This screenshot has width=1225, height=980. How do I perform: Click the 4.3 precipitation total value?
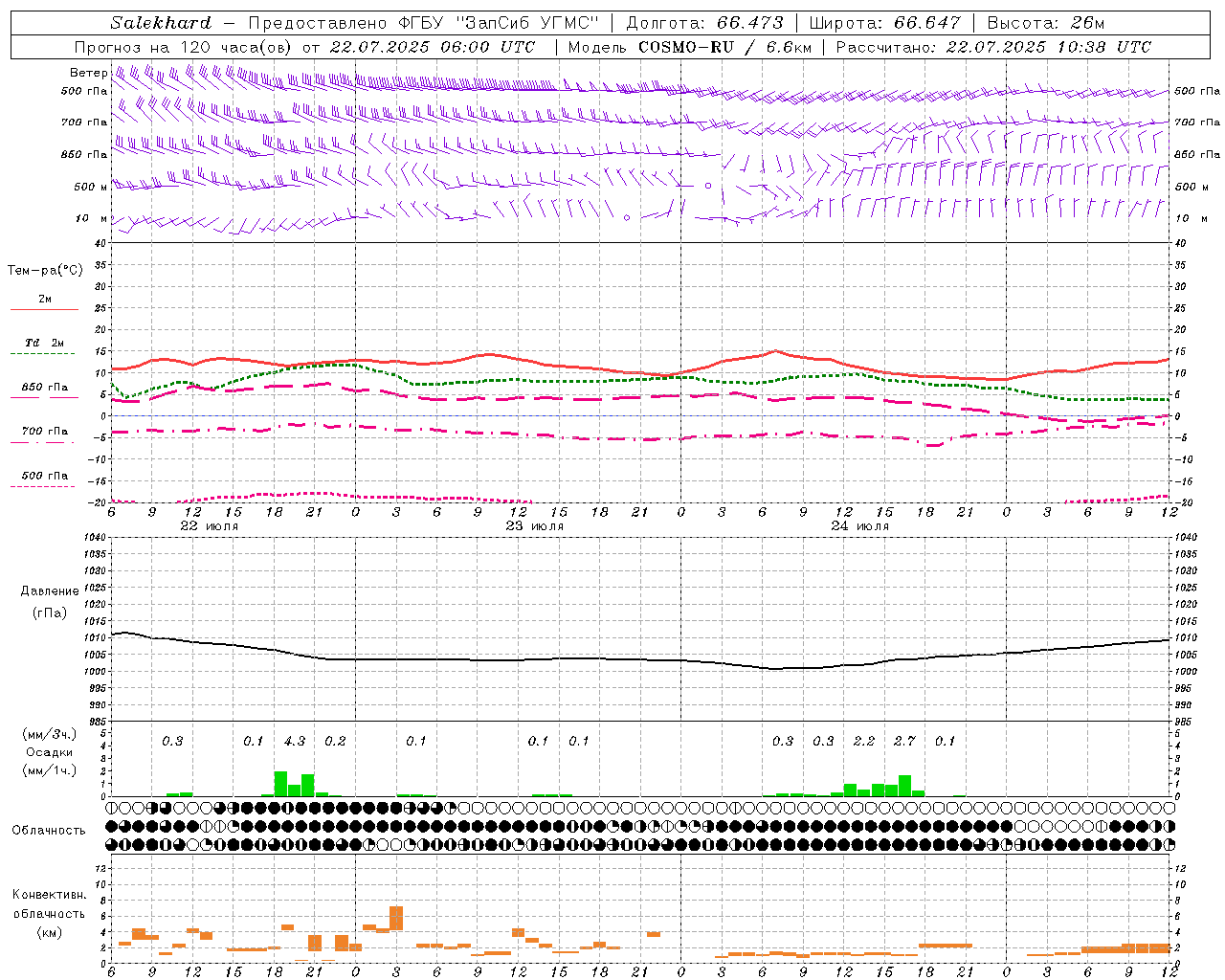(295, 741)
